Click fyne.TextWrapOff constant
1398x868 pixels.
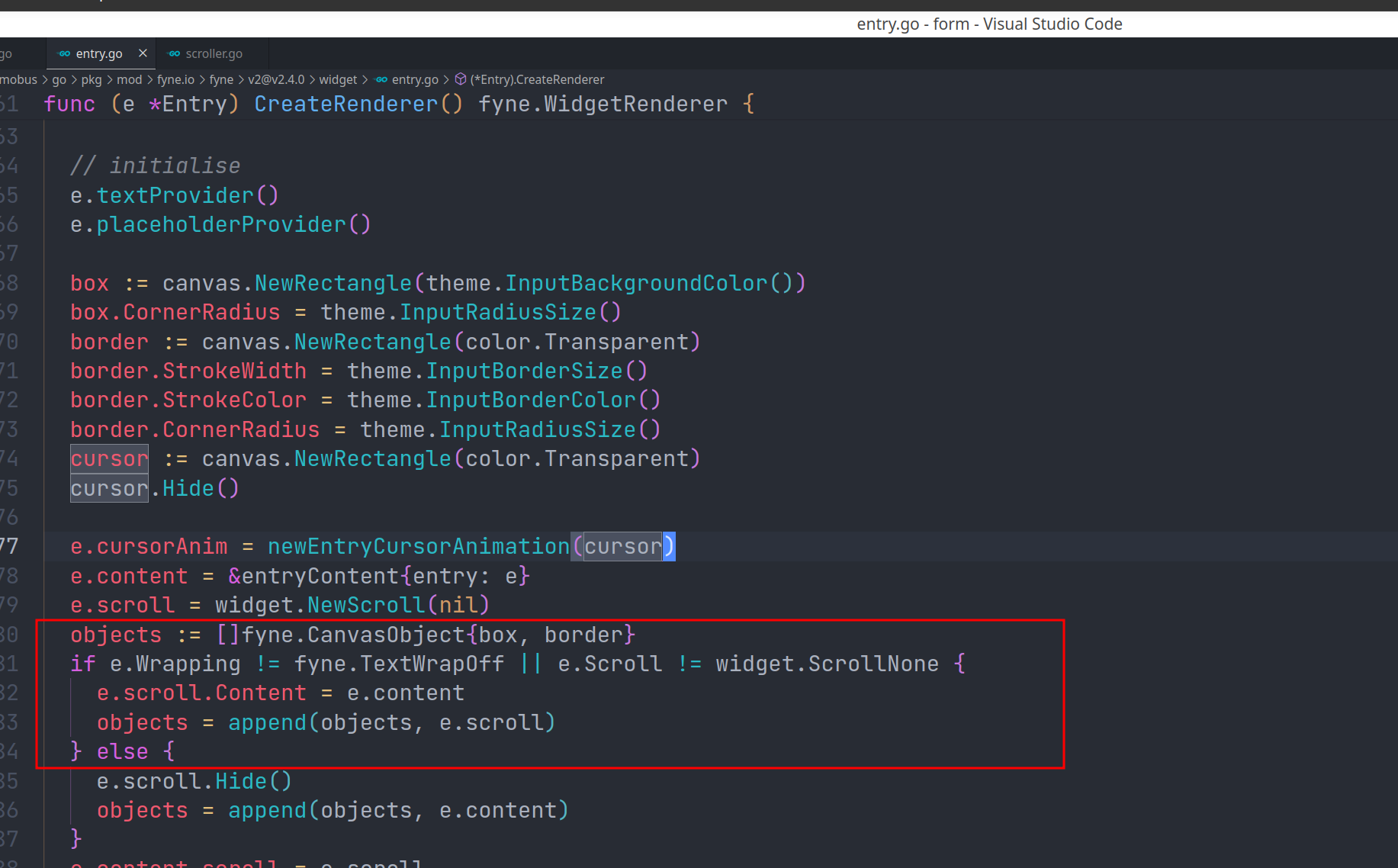[399, 664]
